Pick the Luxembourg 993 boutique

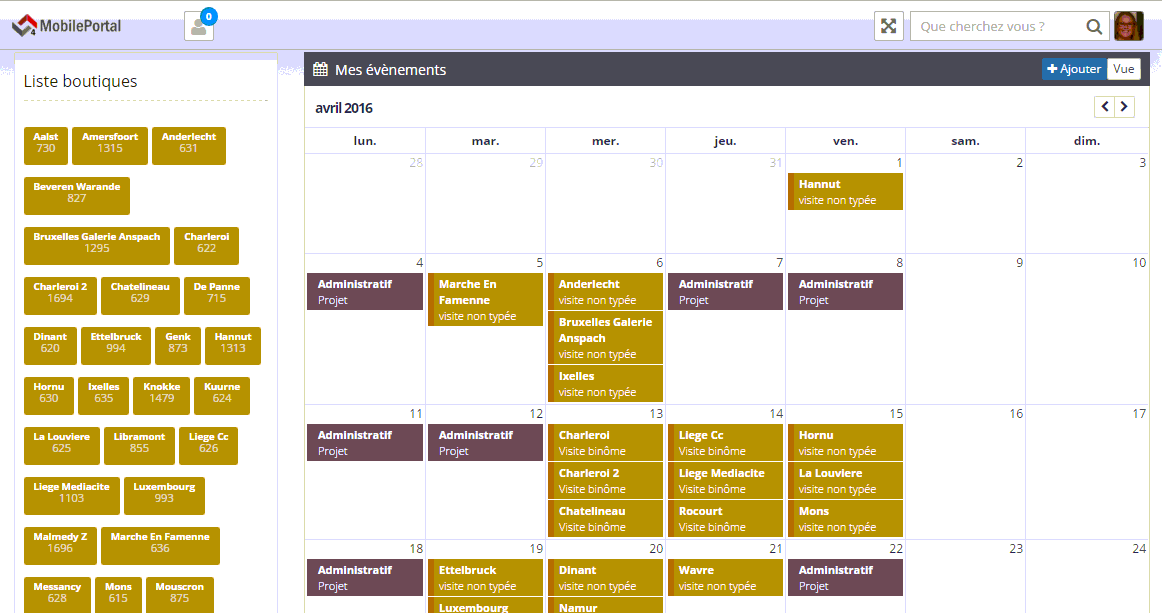coord(164,493)
